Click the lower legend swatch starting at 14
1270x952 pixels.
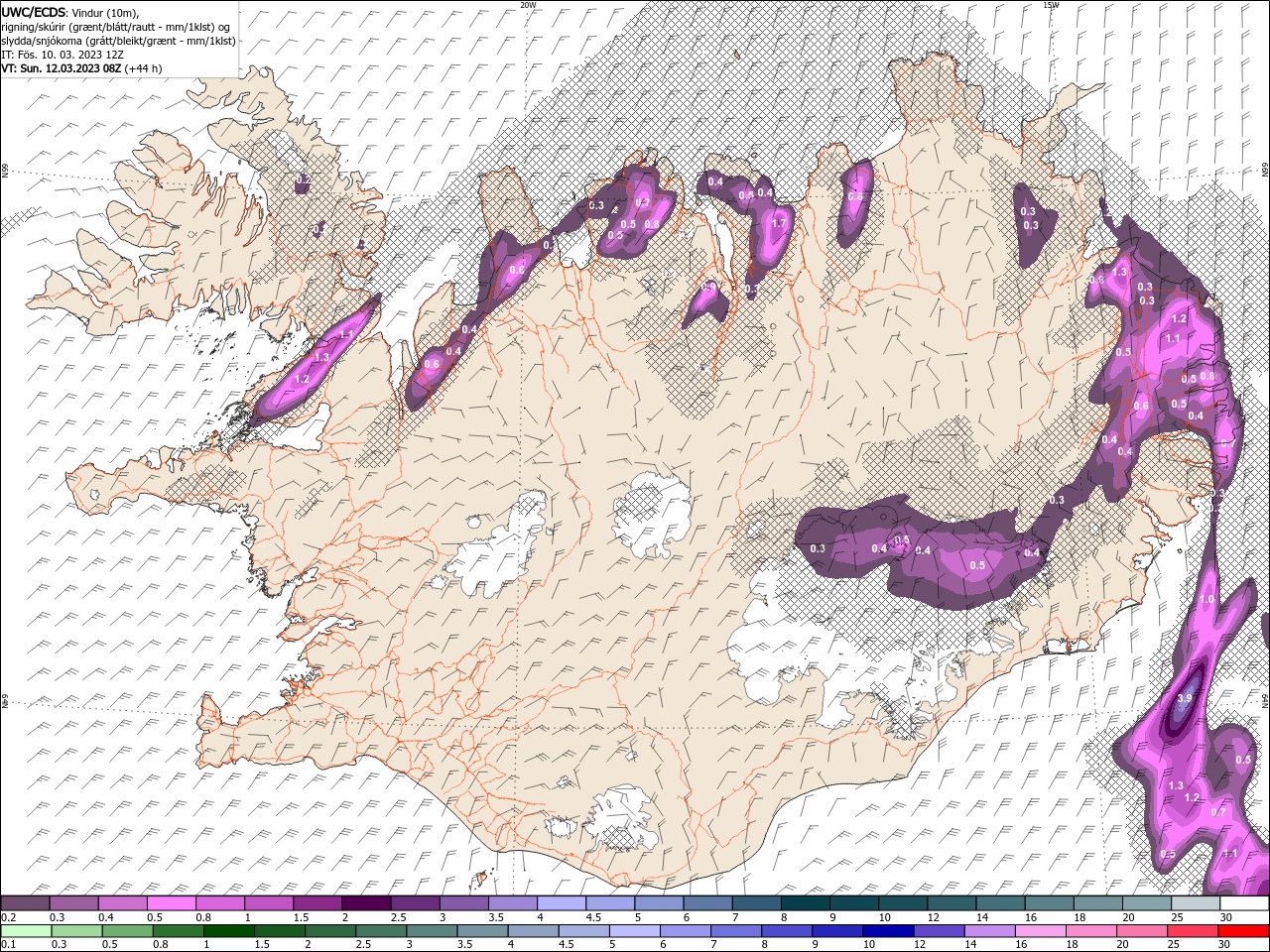[988, 931]
